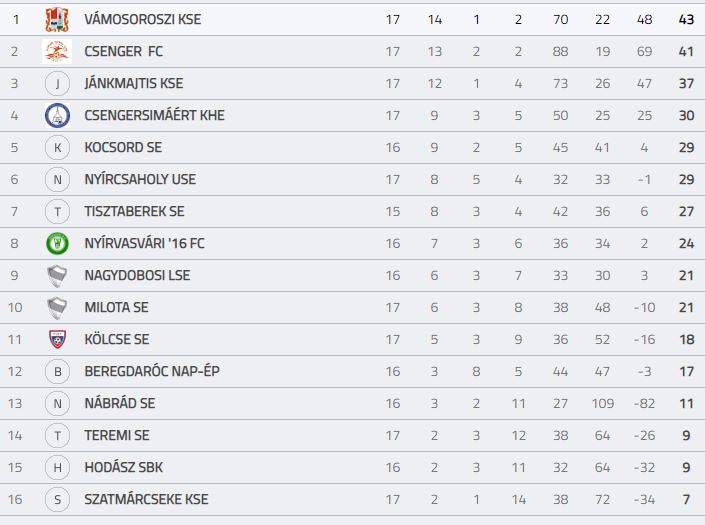This screenshot has height=525, width=705.
Task: Open the Tisztaberek SE team page
Action: point(134,211)
